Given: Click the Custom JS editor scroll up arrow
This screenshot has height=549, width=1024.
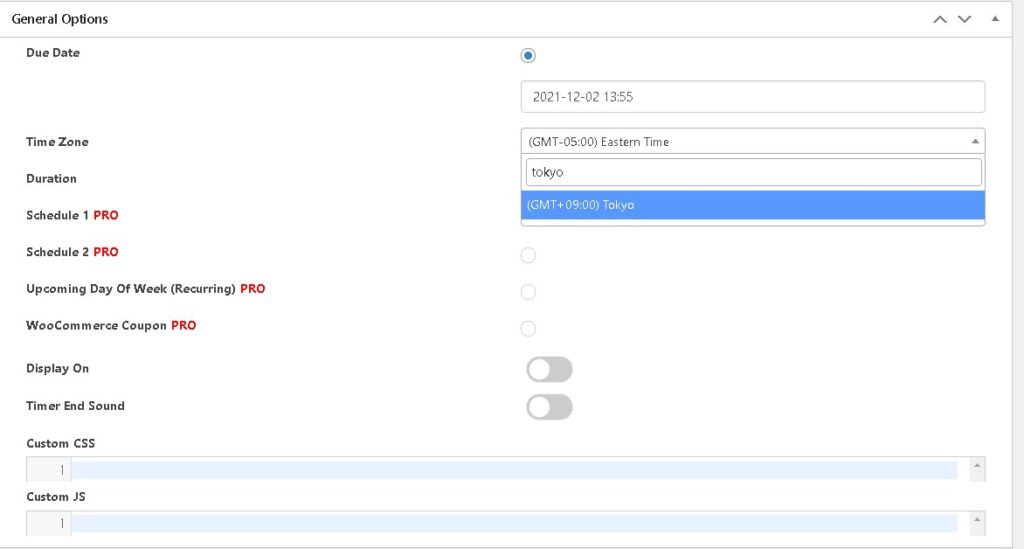Looking at the screenshot, I should pos(977,519).
